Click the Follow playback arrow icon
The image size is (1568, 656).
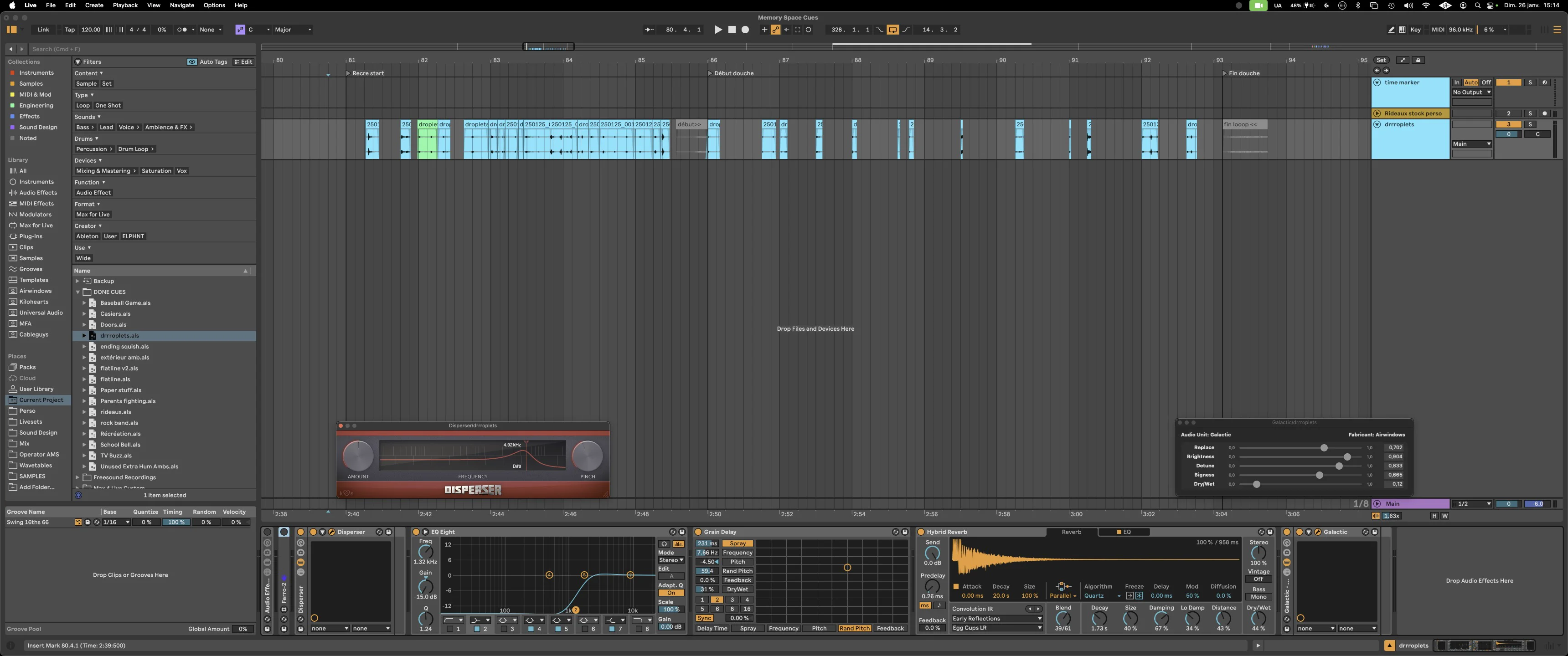pos(650,29)
